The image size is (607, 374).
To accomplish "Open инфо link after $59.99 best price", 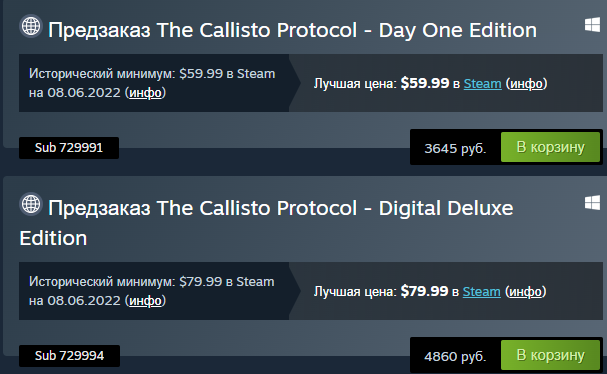I will tap(526, 84).
